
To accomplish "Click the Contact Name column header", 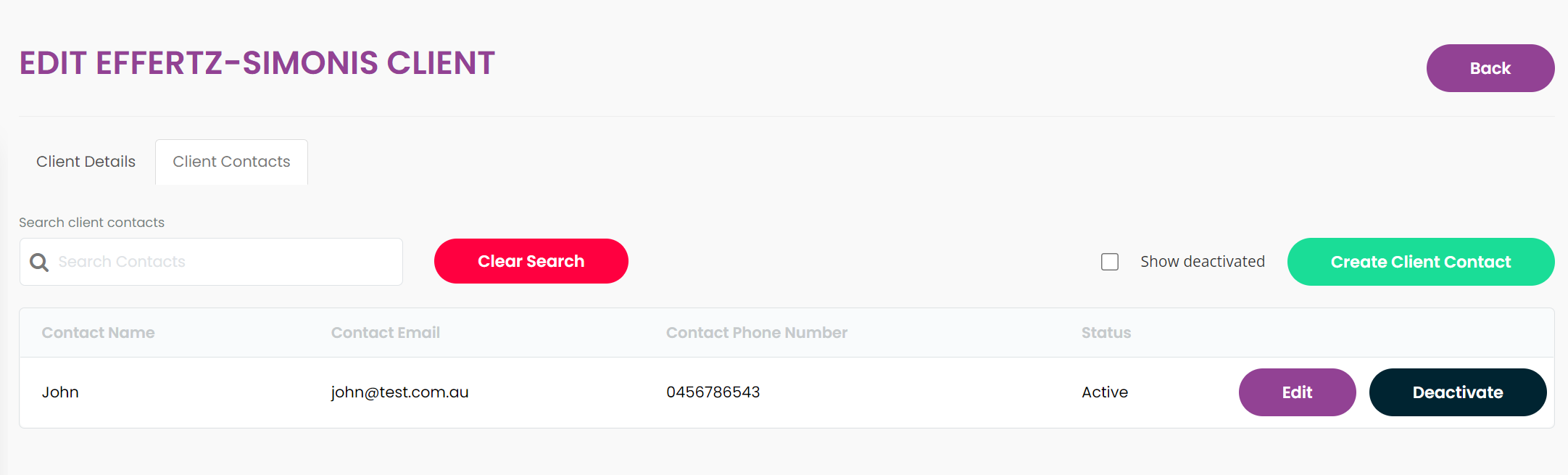I will click(98, 333).
